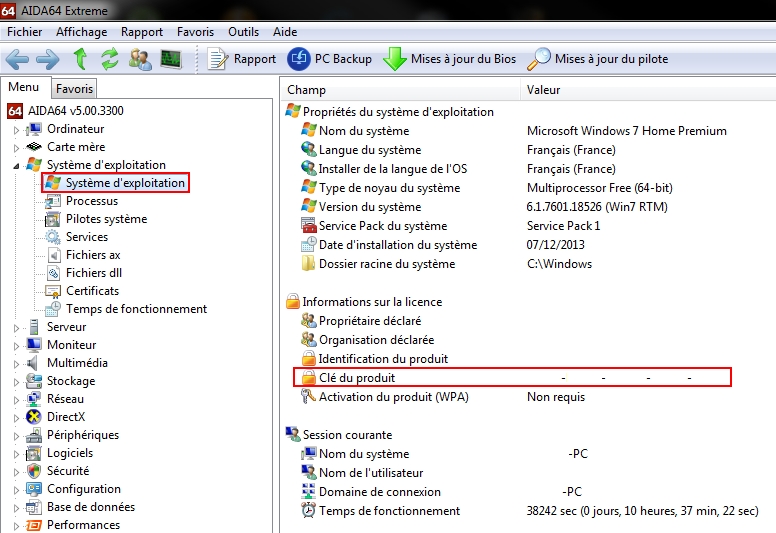Click the green Refresh arrows icon
776x533 pixels.
(x=109, y=59)
